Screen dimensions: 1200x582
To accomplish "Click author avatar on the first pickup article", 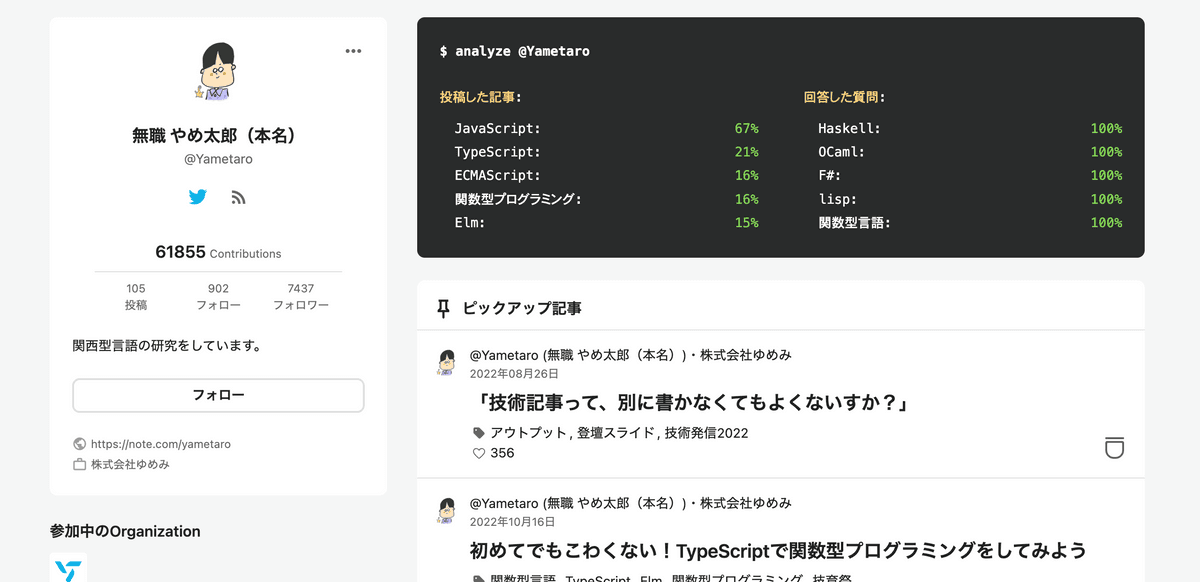I will tap(446, 363).
